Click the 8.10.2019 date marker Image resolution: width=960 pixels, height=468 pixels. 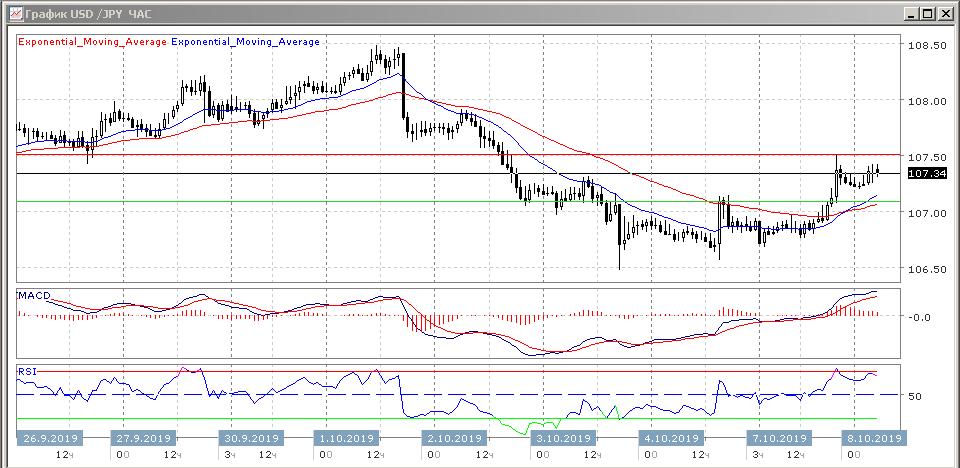click(x=876, y=438)
